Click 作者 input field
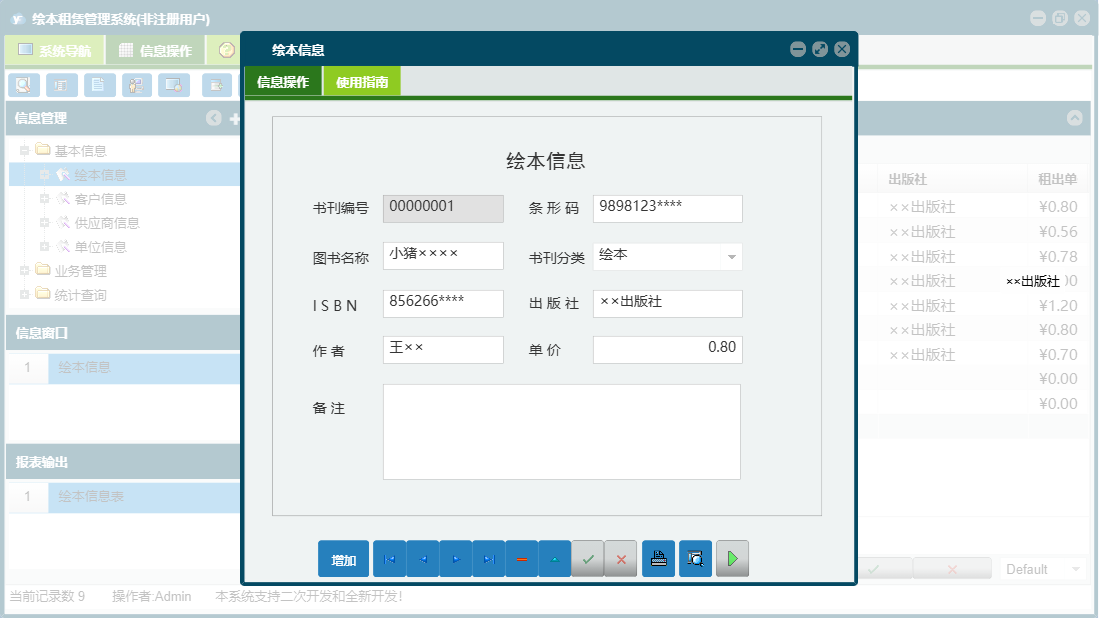The height and width of the screenshot is (618, 1099). tap(443, 350)
